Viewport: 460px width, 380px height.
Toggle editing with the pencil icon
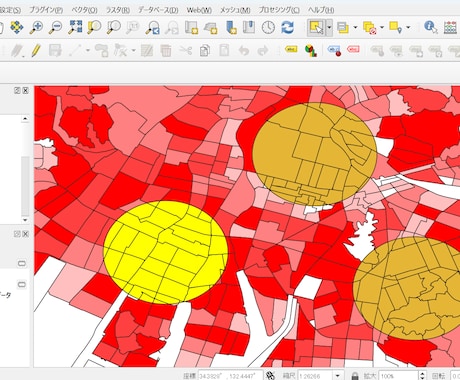(36, 51)
